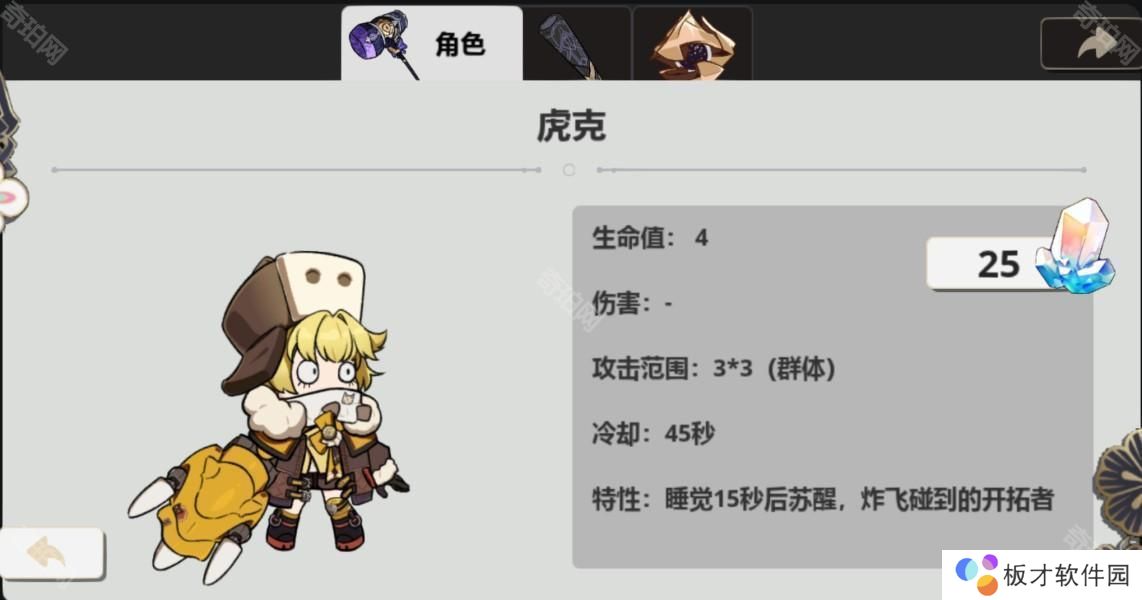Click the 25 crystal cost button
1142x600 pixels.
[x=991, y=264]
